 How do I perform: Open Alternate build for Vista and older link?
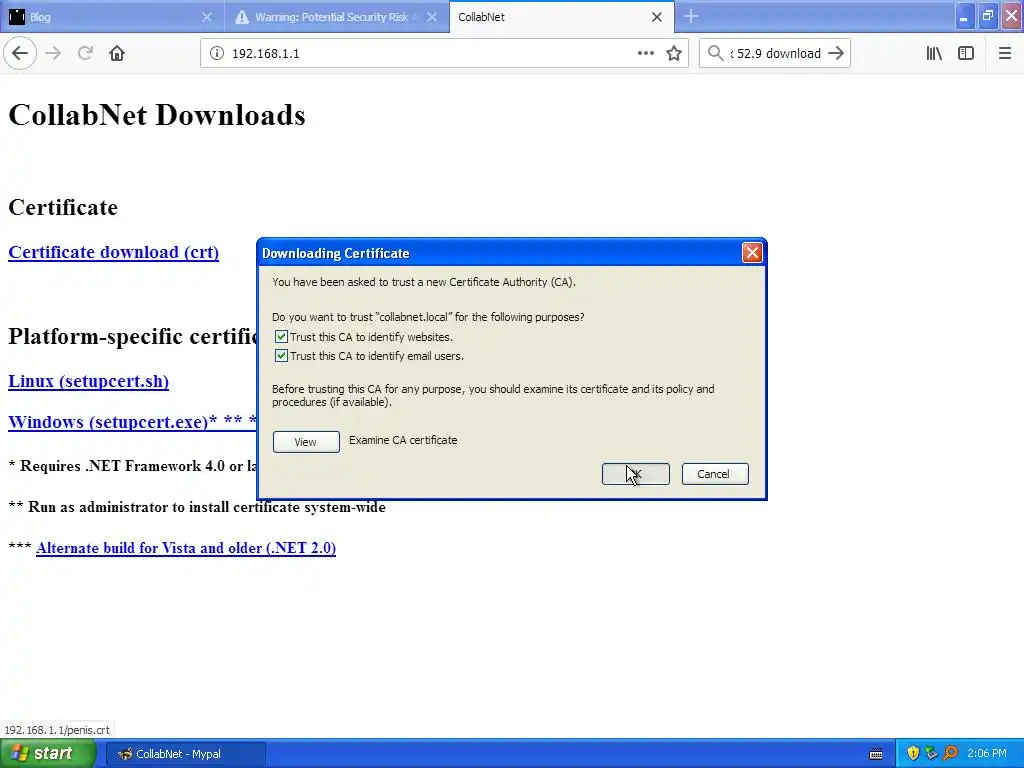185,548
